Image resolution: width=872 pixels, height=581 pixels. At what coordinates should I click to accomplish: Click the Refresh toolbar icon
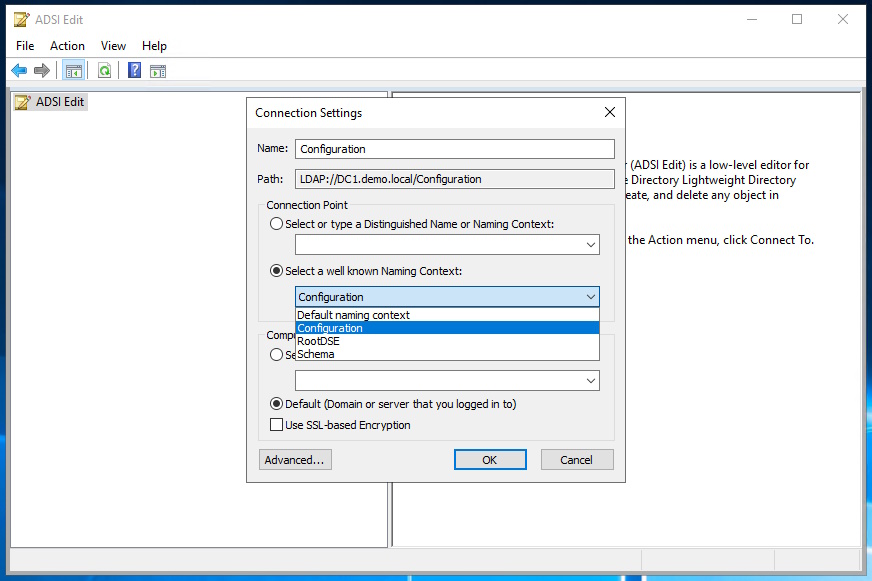pyautogui.click(x=105, y=71)
